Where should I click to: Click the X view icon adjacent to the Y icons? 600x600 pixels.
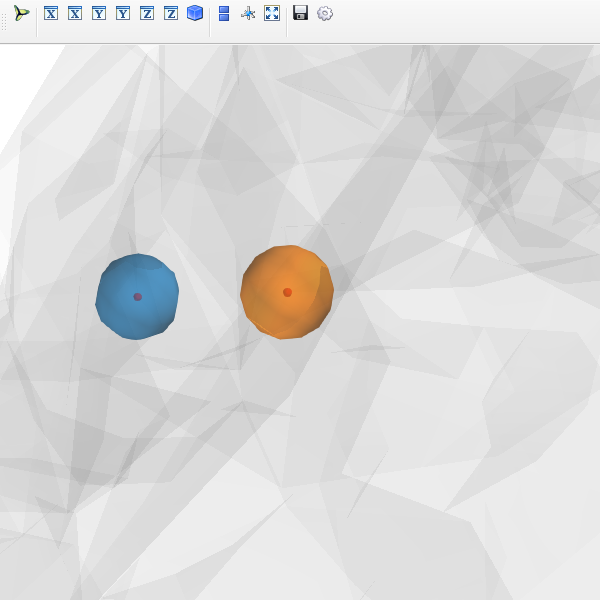(x=75, y=13)
